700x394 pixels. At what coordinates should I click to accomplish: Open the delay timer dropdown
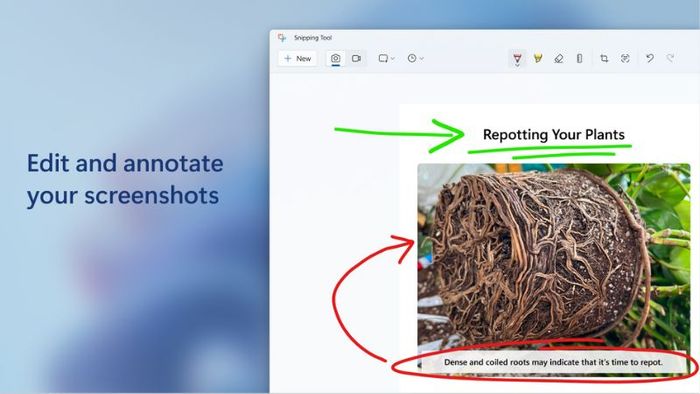tap(415, 58)
